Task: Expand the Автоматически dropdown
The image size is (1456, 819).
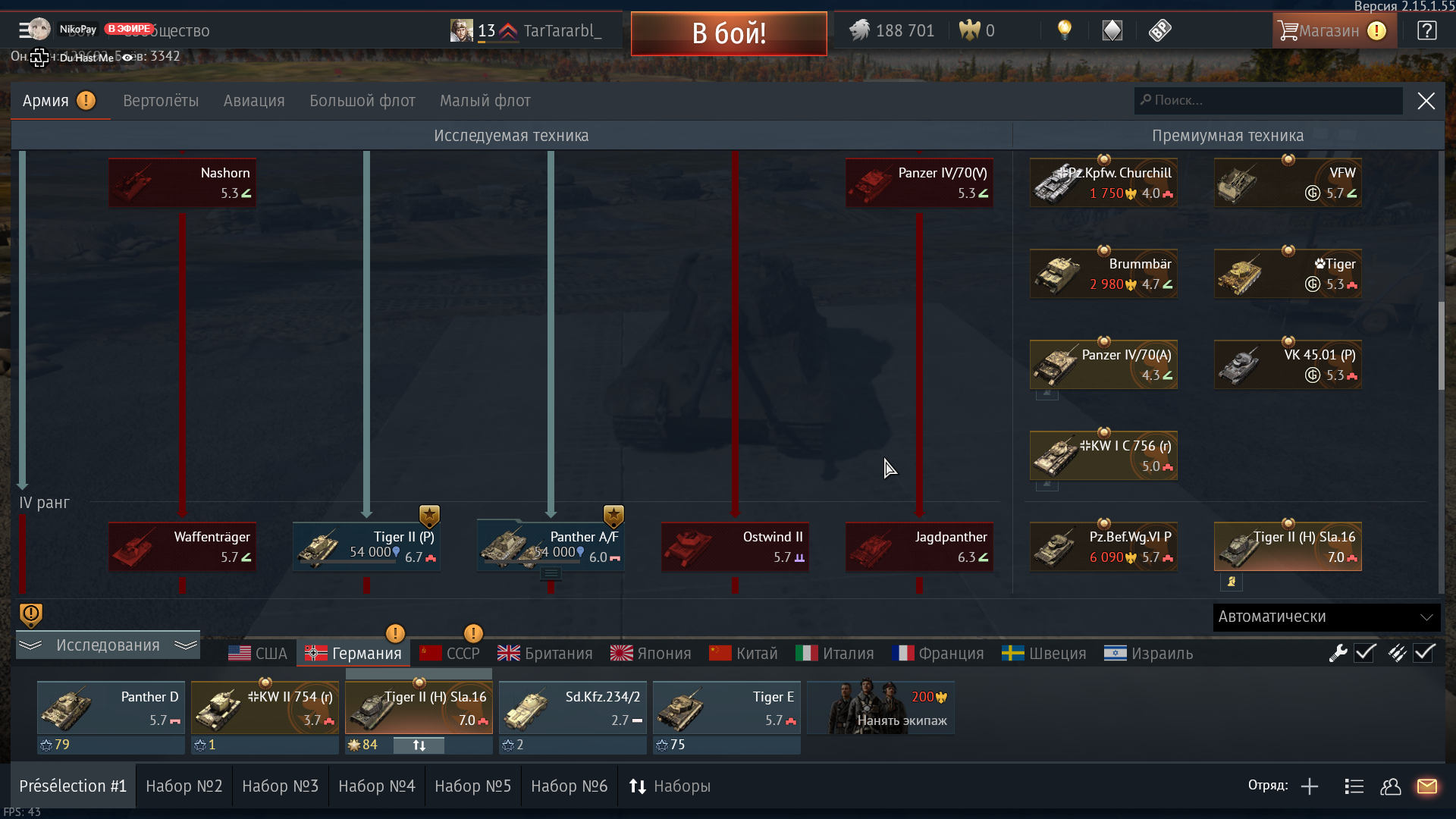Action: click(x=1327, y=617)
